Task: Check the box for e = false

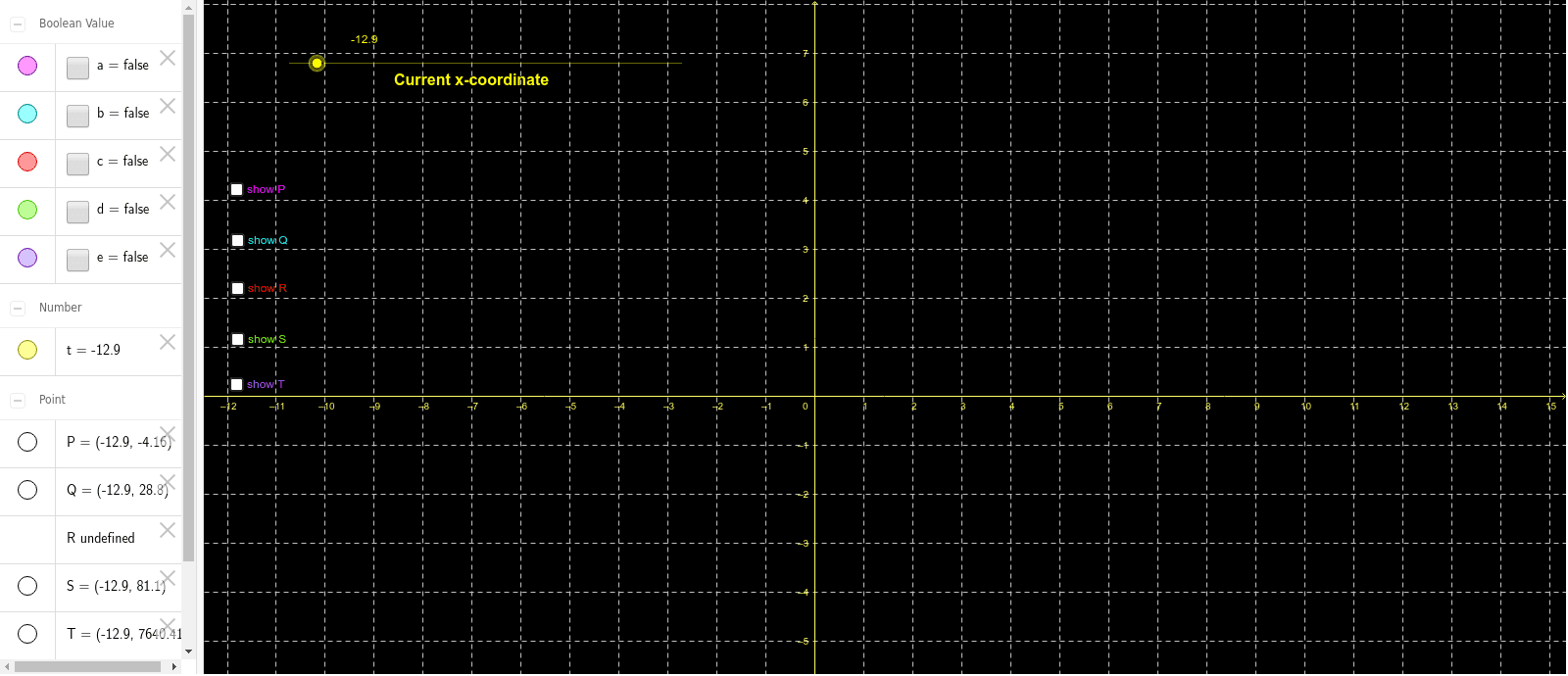Action: [78, 260]
